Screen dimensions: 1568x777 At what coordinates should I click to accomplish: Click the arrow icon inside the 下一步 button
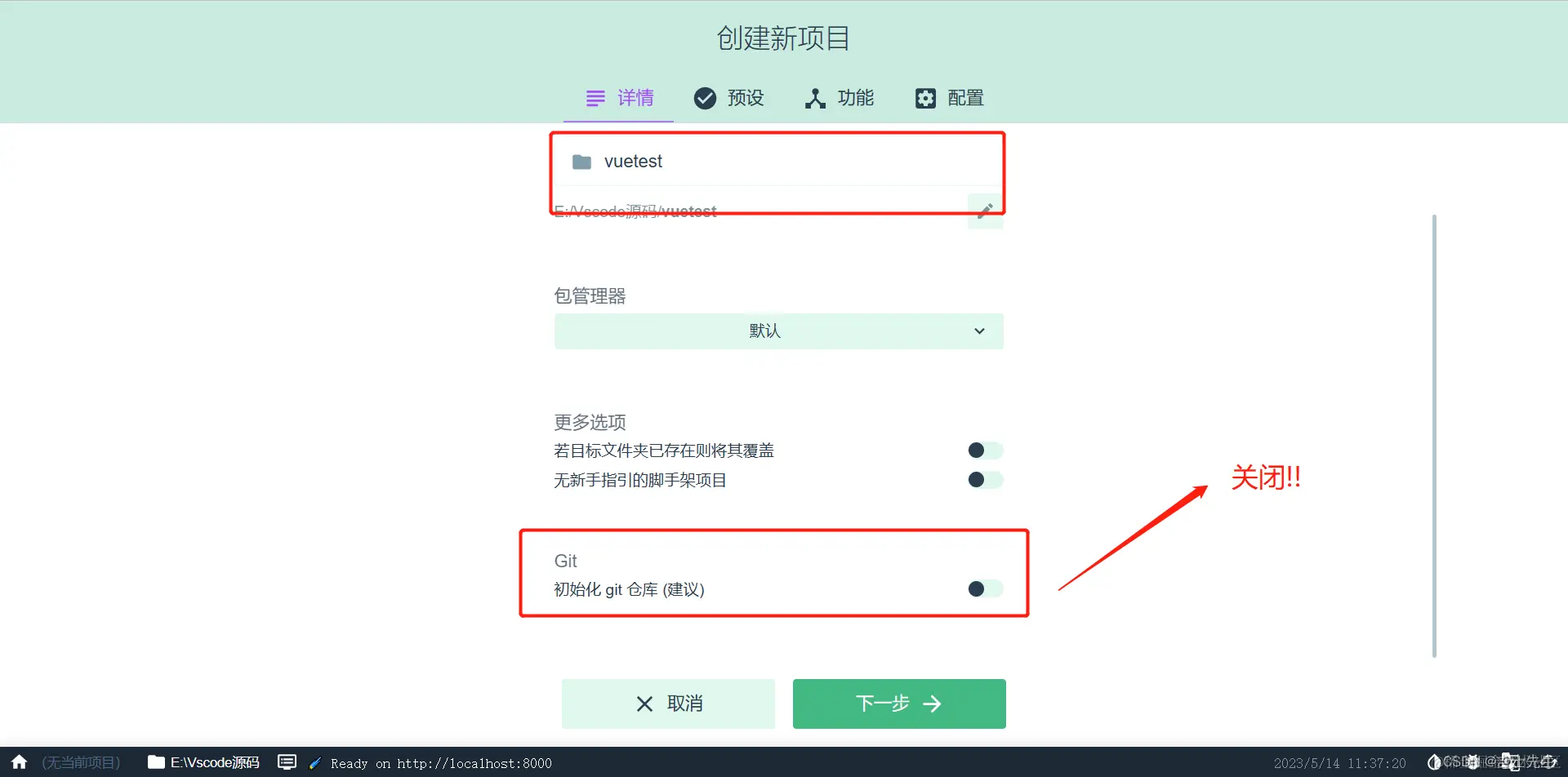(x=933, y=703)
